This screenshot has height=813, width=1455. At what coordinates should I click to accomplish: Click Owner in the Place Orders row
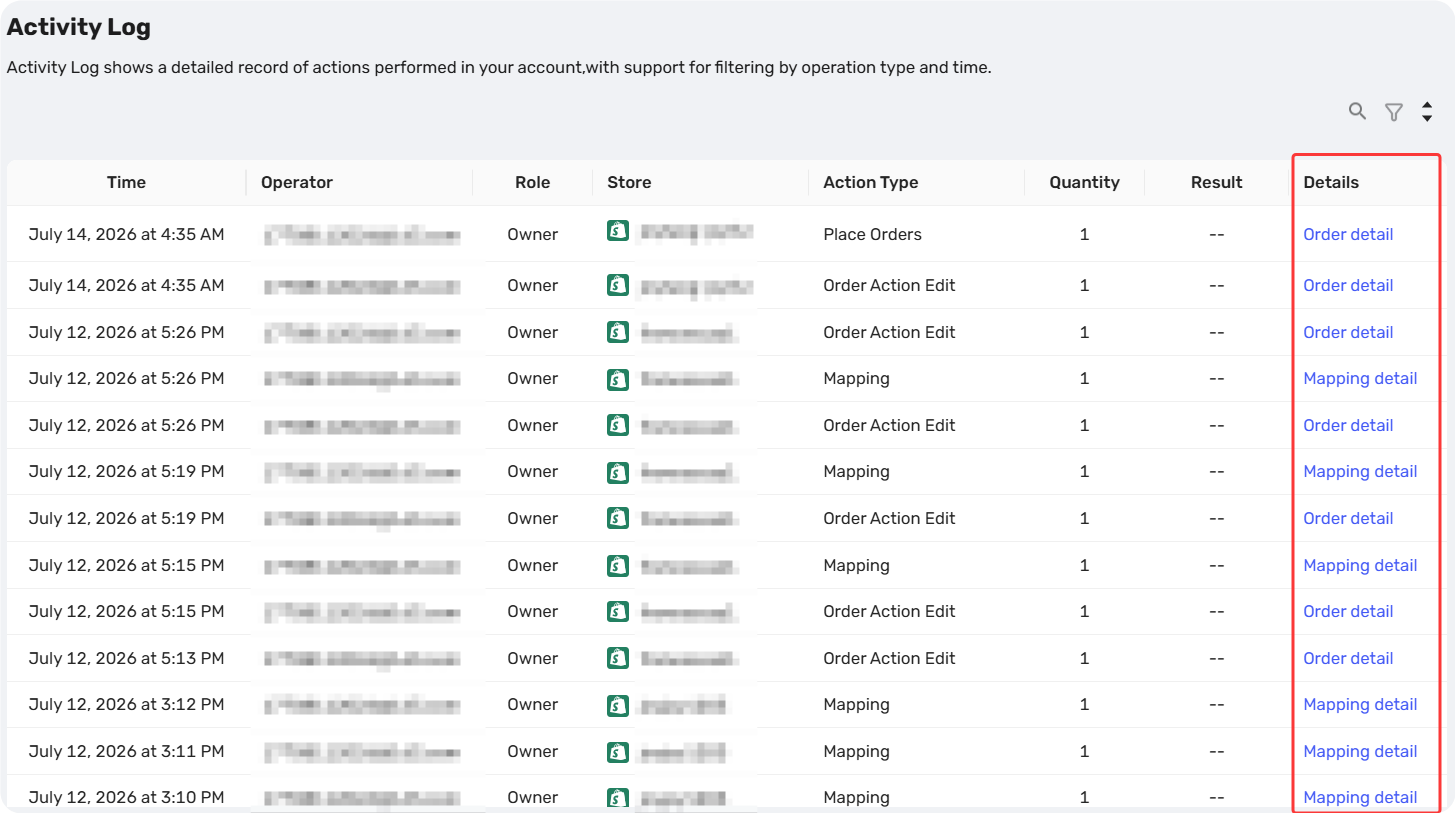coord(532,234)
